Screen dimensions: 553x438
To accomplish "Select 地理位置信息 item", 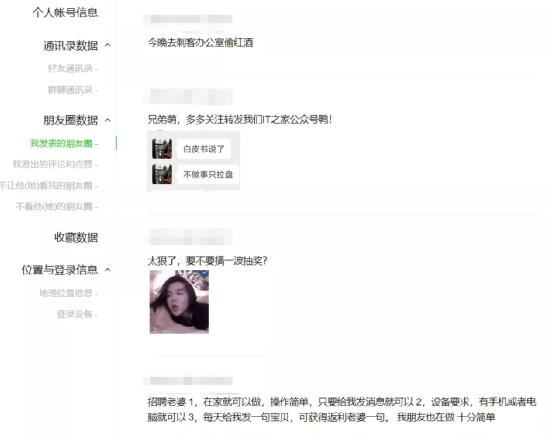I will click(x=66, y=293).
